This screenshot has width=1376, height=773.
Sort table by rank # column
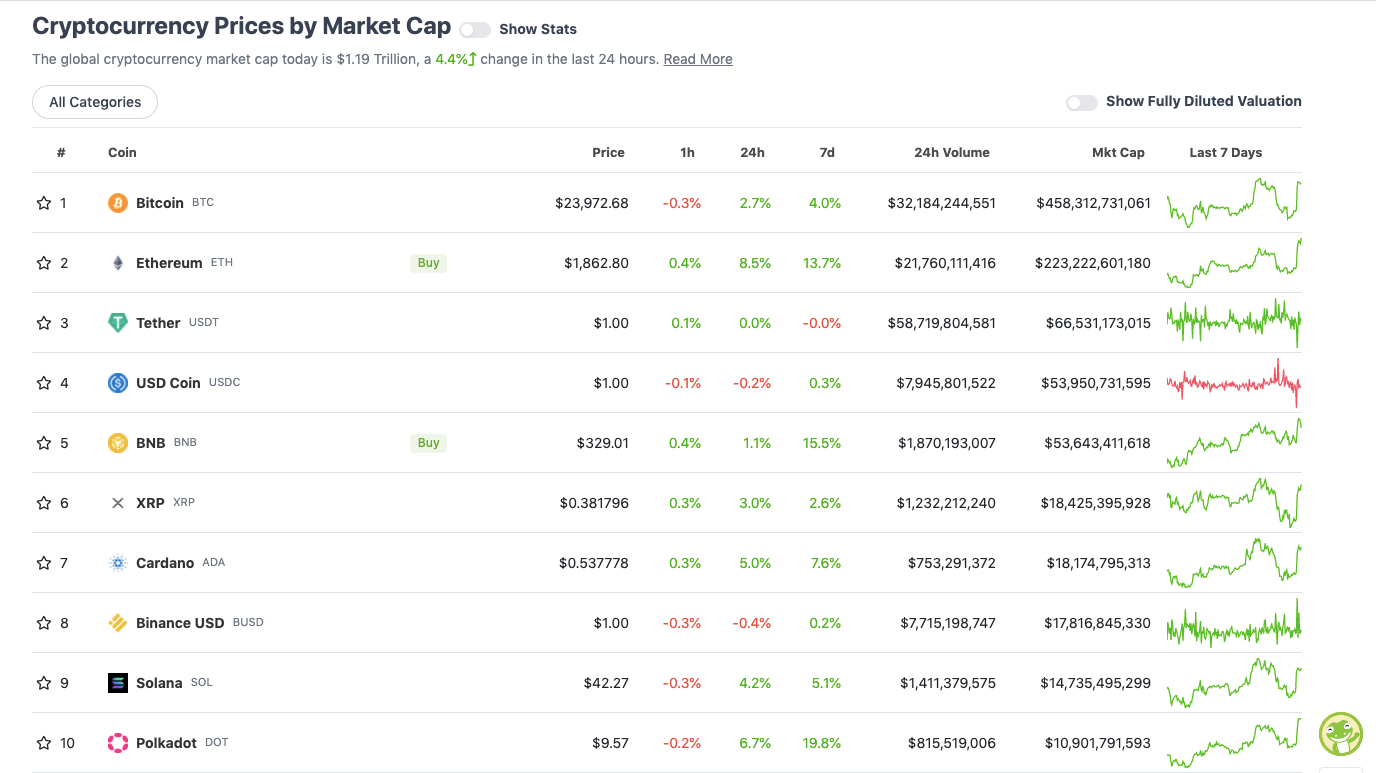[x=61, y=153]
